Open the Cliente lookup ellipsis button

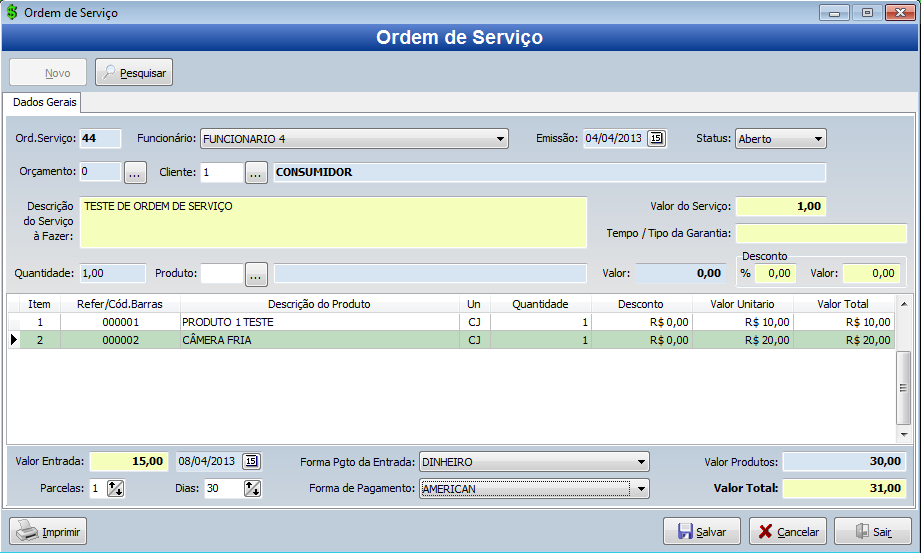tap(256, 172)
